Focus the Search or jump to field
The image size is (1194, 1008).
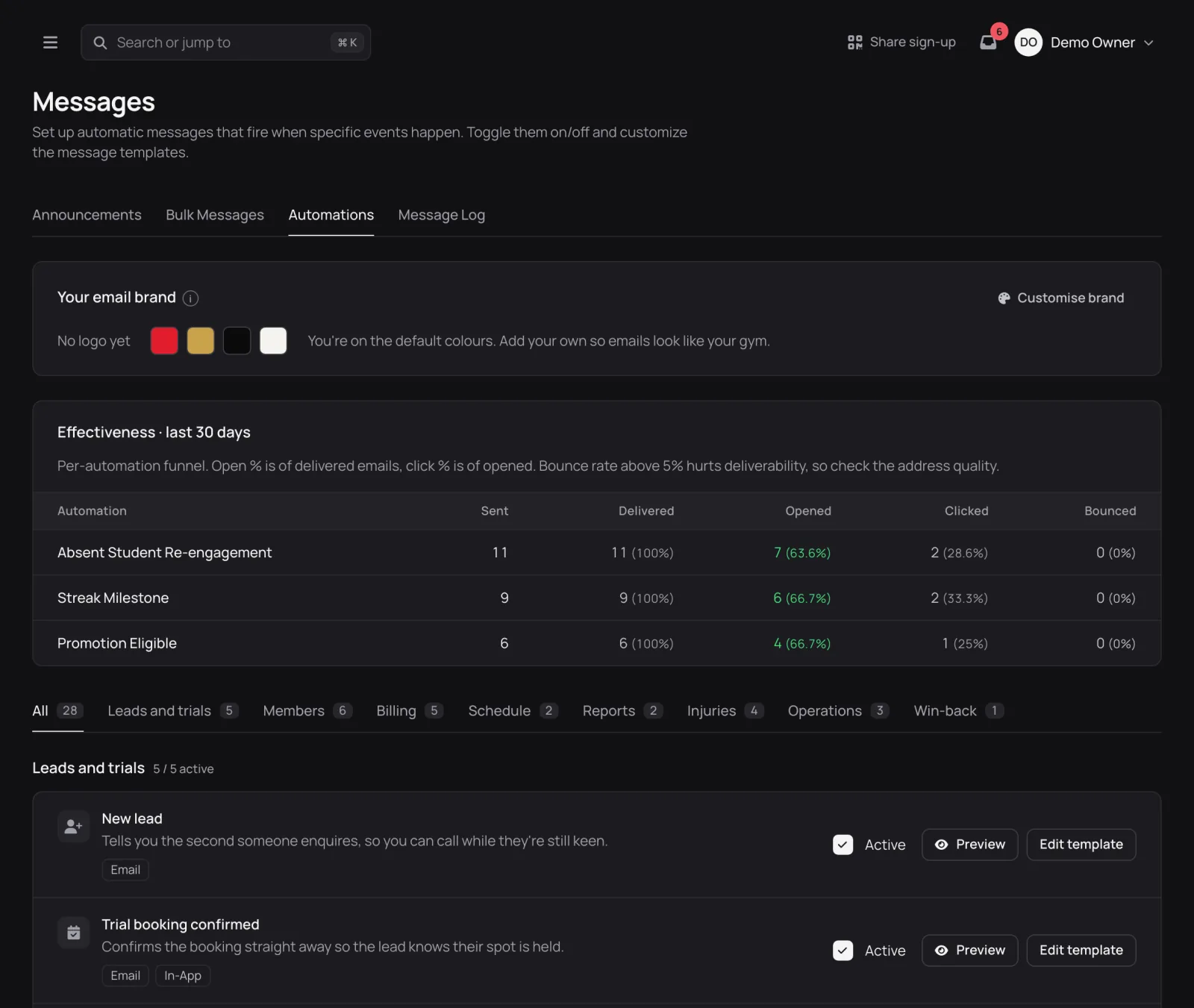pyautogui.click(x=225, y=43)
